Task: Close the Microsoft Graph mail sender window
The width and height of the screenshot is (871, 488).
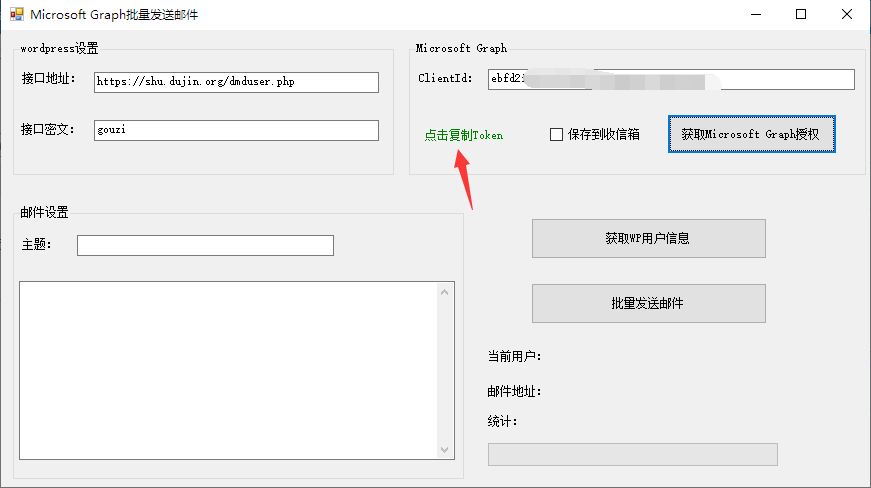Action: tap(847, 15)
